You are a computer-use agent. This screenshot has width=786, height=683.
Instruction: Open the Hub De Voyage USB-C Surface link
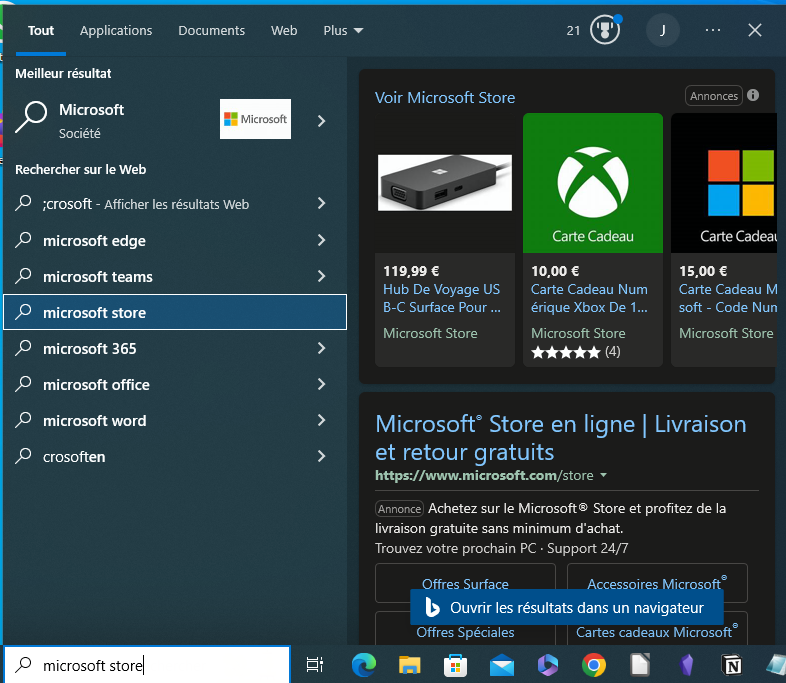click(442, 298)
